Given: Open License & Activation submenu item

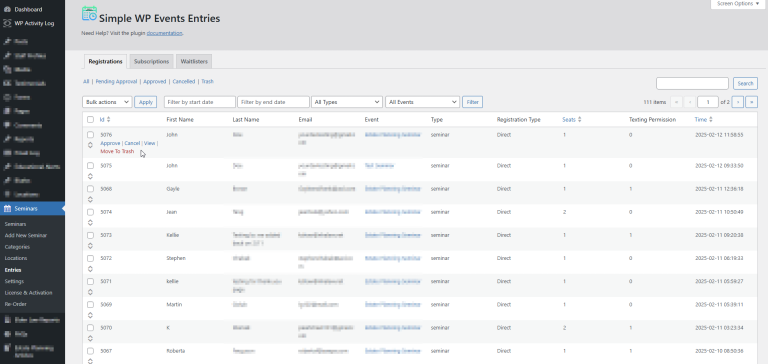Looking at the screenshot, I should [x=28, y=293].
